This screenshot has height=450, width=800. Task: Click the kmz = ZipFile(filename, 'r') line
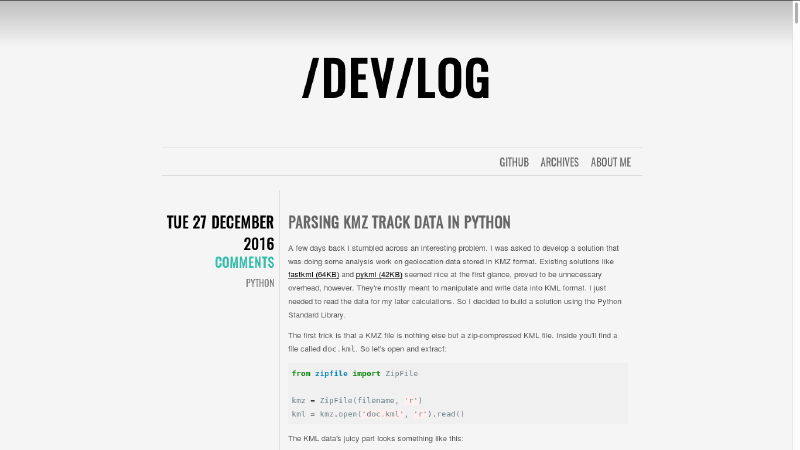(357, 401)
